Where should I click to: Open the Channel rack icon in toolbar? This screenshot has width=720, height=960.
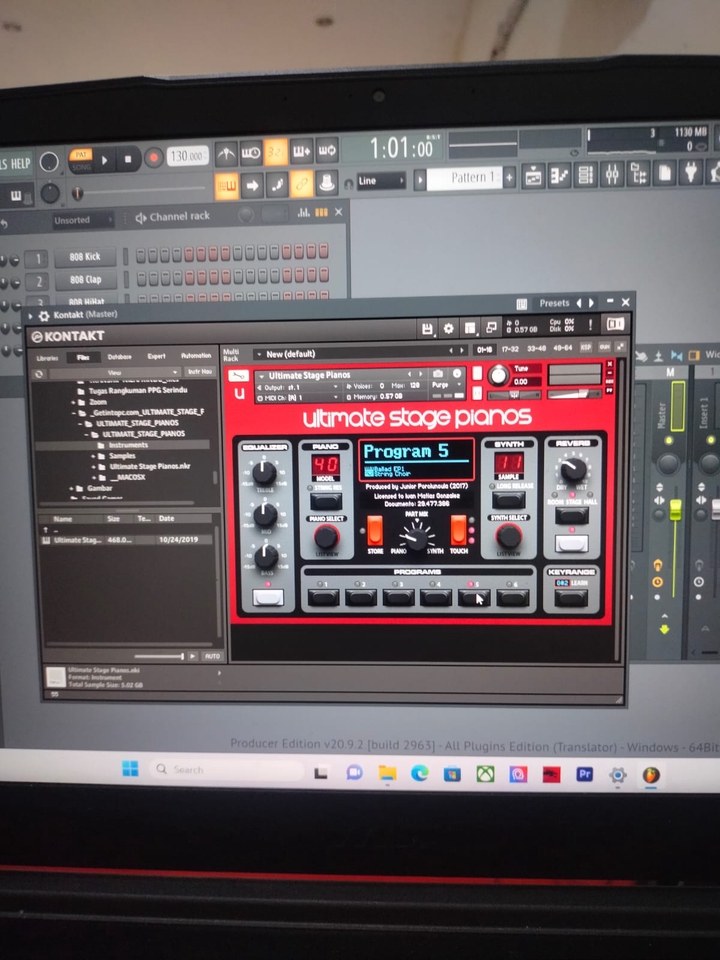point(585,176)
